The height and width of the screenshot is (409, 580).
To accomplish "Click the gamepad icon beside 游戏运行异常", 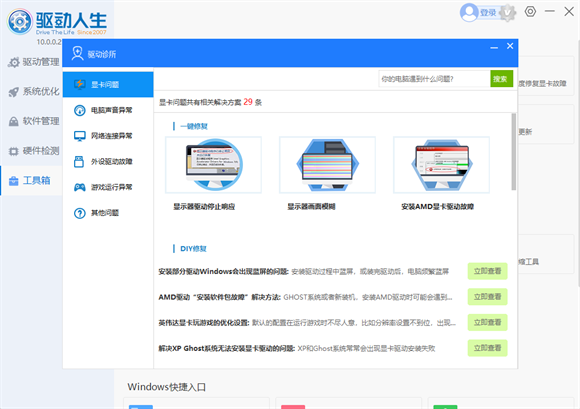I will [x=80, y=187].
